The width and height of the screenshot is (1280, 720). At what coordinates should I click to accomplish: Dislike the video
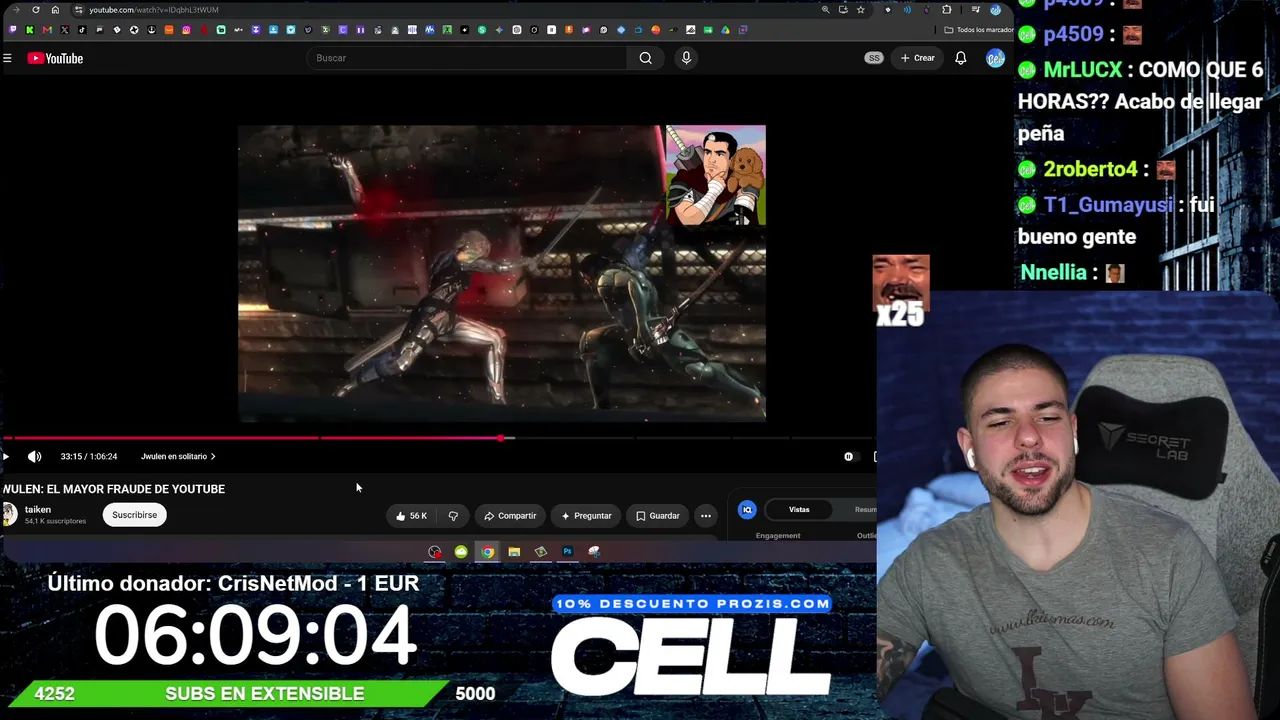[453, 516]
